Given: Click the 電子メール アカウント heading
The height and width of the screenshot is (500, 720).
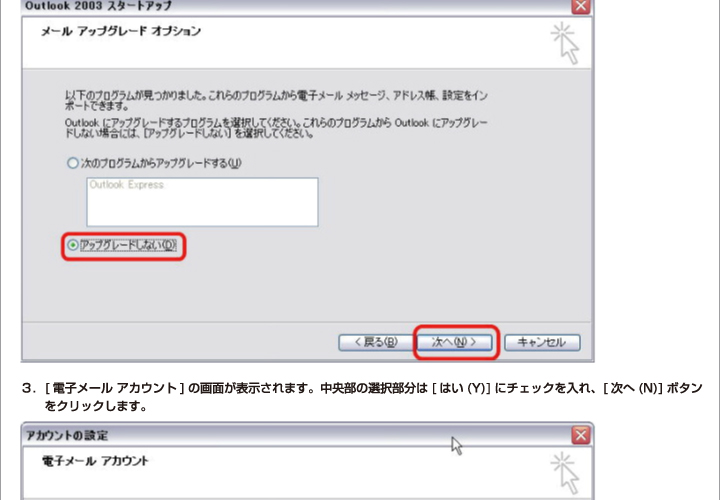Looking at the screenshot, I should [95, 461].
